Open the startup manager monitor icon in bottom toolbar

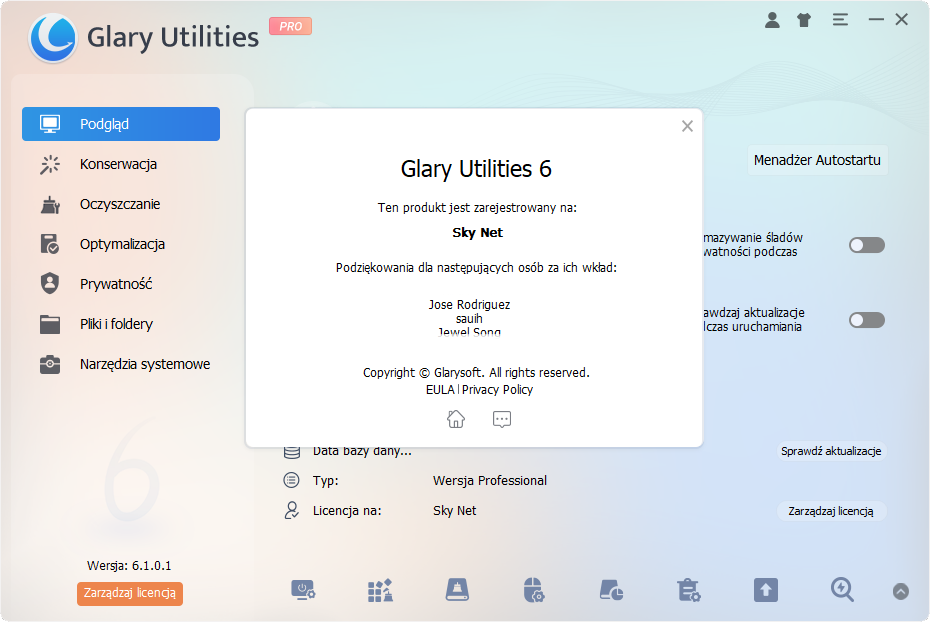coord(303,591)
